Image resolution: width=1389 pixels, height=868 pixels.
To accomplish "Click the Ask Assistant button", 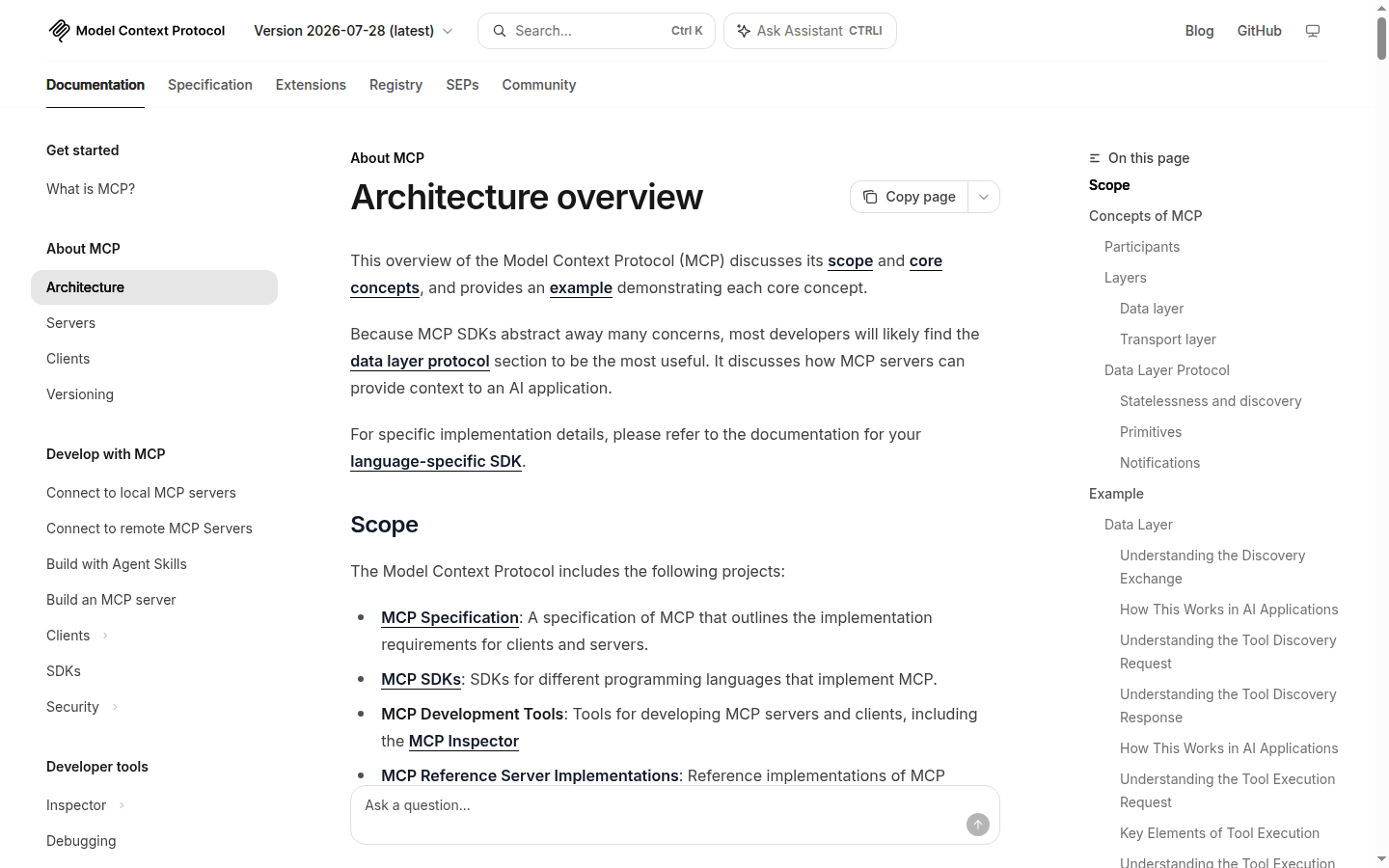I will (810, 31).
